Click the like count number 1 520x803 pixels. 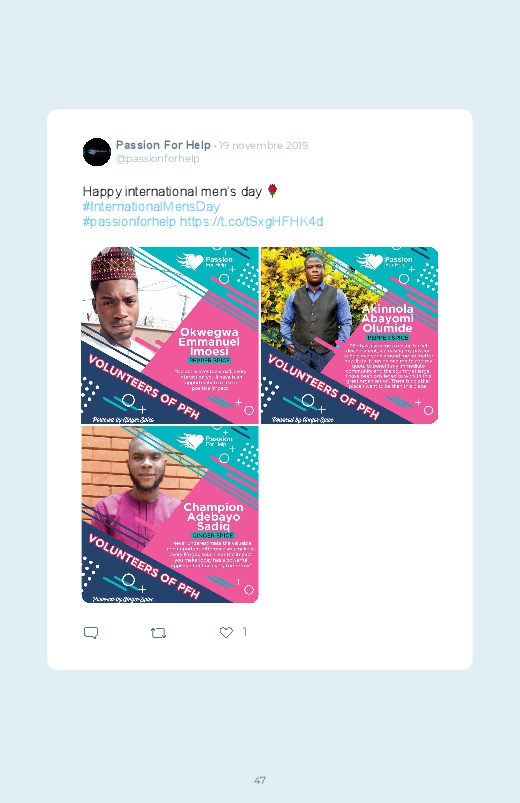click(x=245, y=632)
